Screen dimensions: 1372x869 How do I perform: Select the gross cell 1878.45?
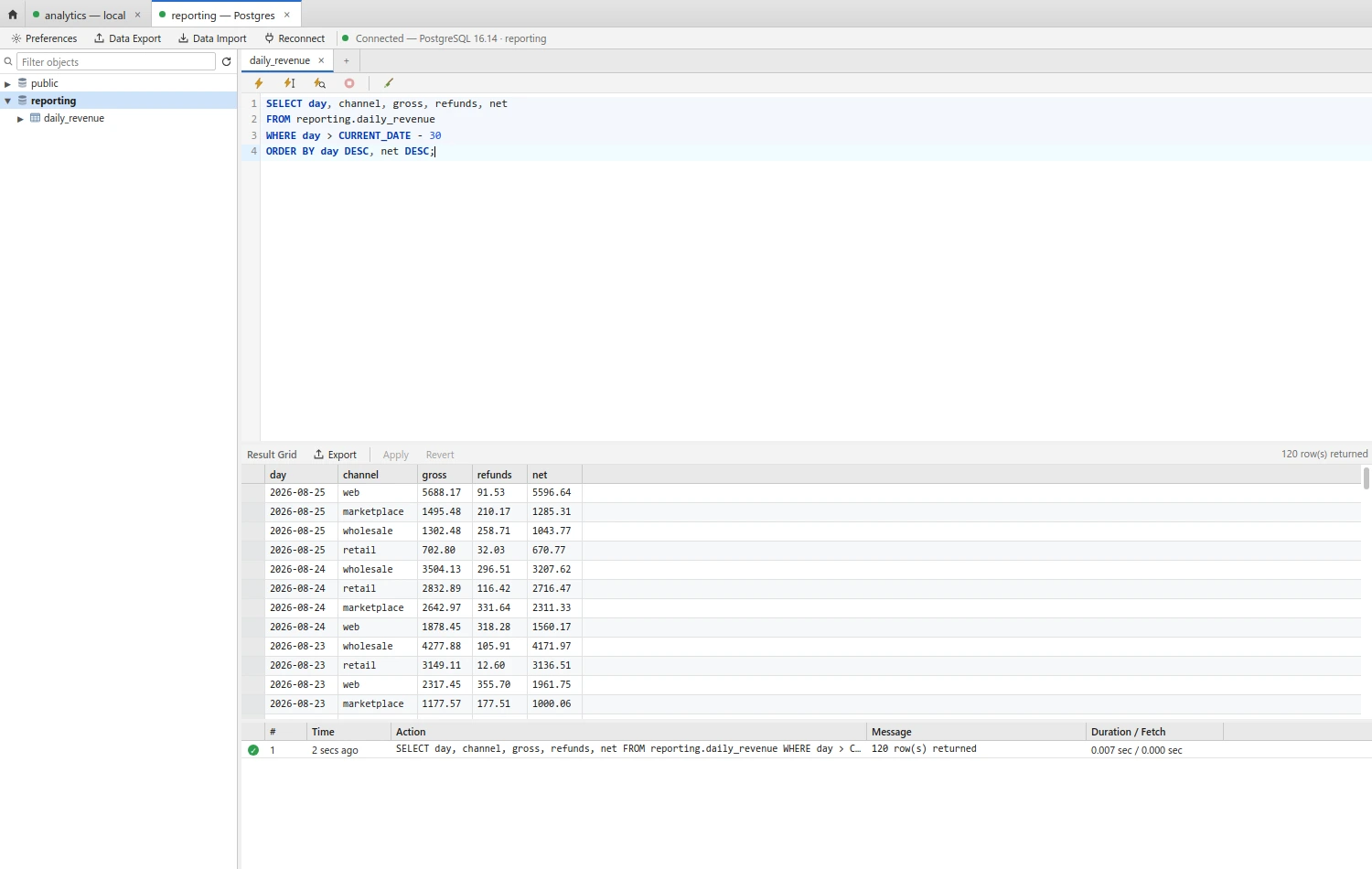coord(445,628)
